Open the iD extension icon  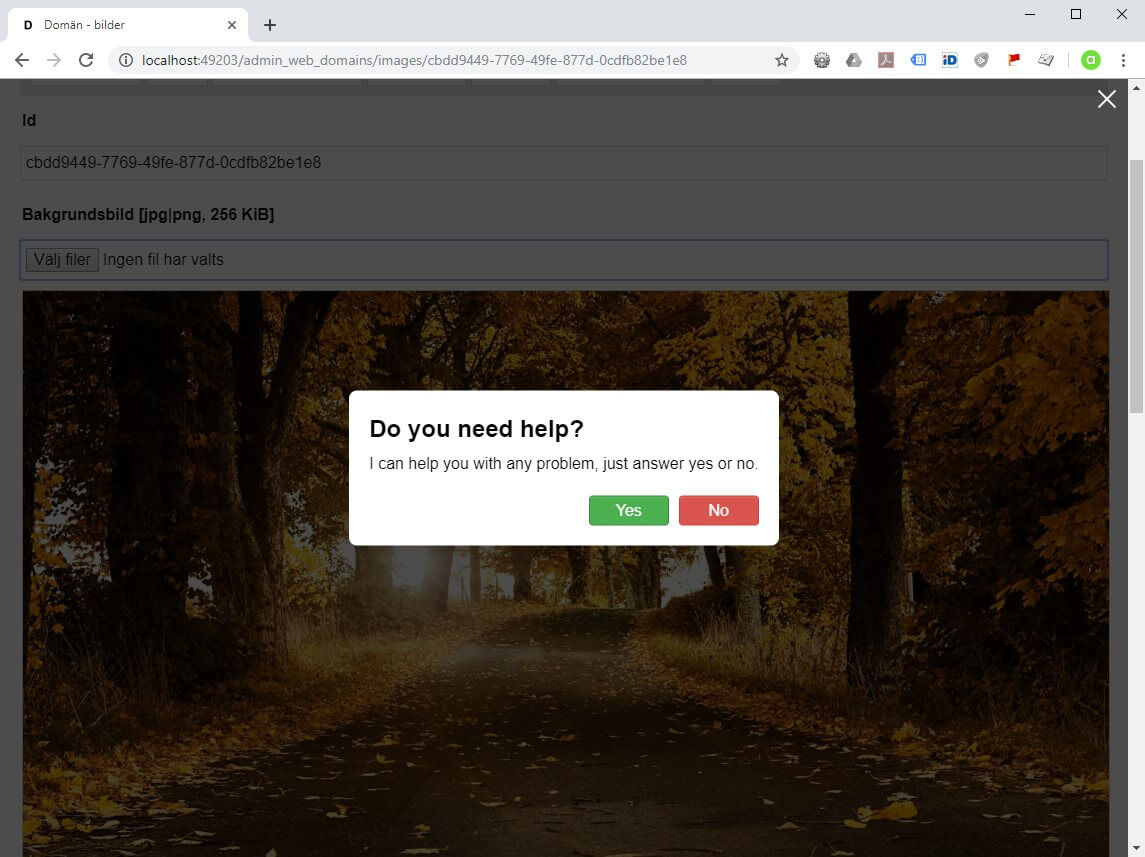[949, 60]
